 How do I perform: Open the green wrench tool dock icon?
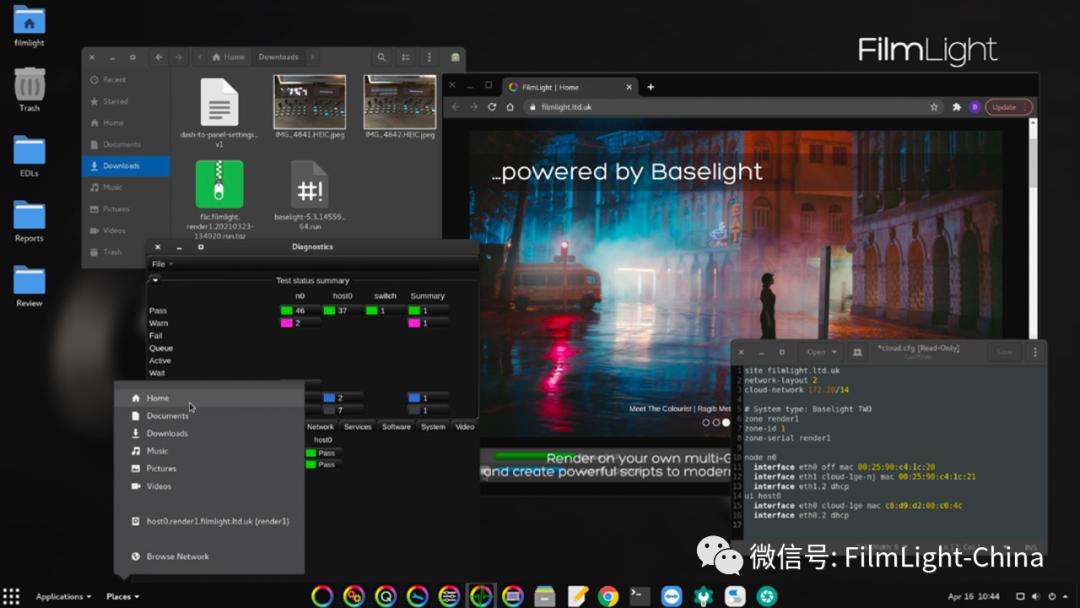(703, 596)
